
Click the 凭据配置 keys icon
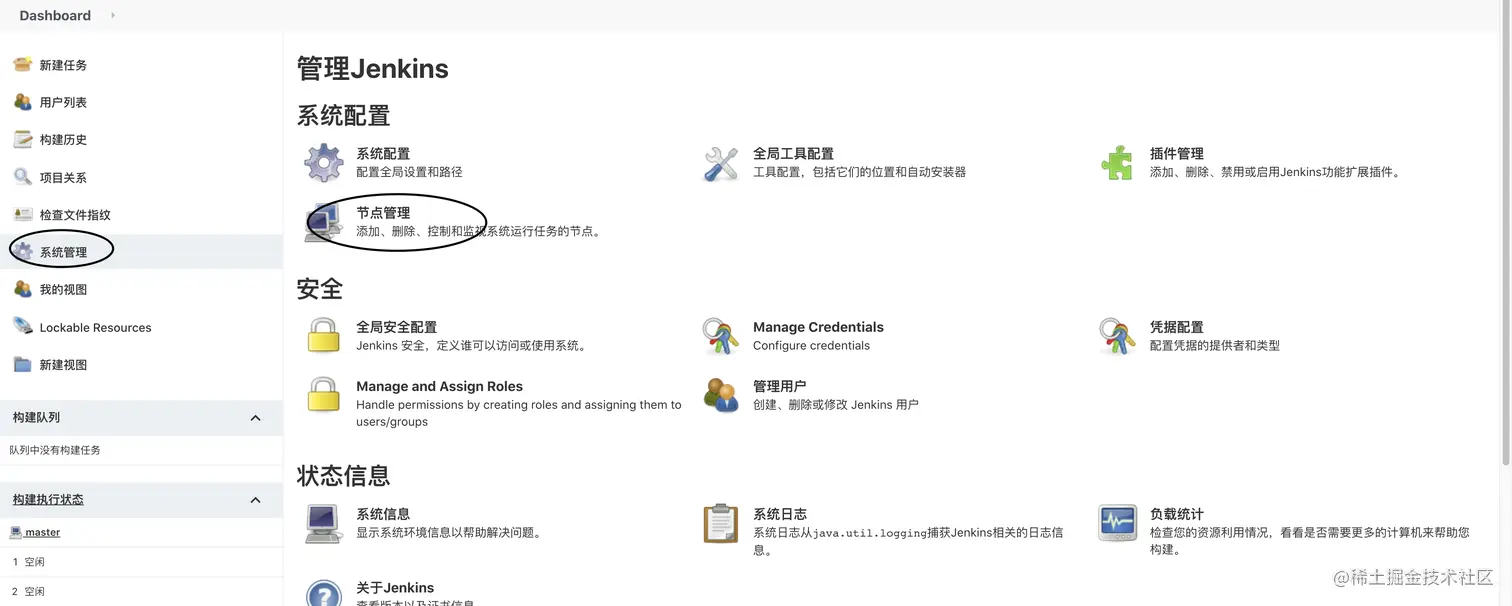point(1117,336)
